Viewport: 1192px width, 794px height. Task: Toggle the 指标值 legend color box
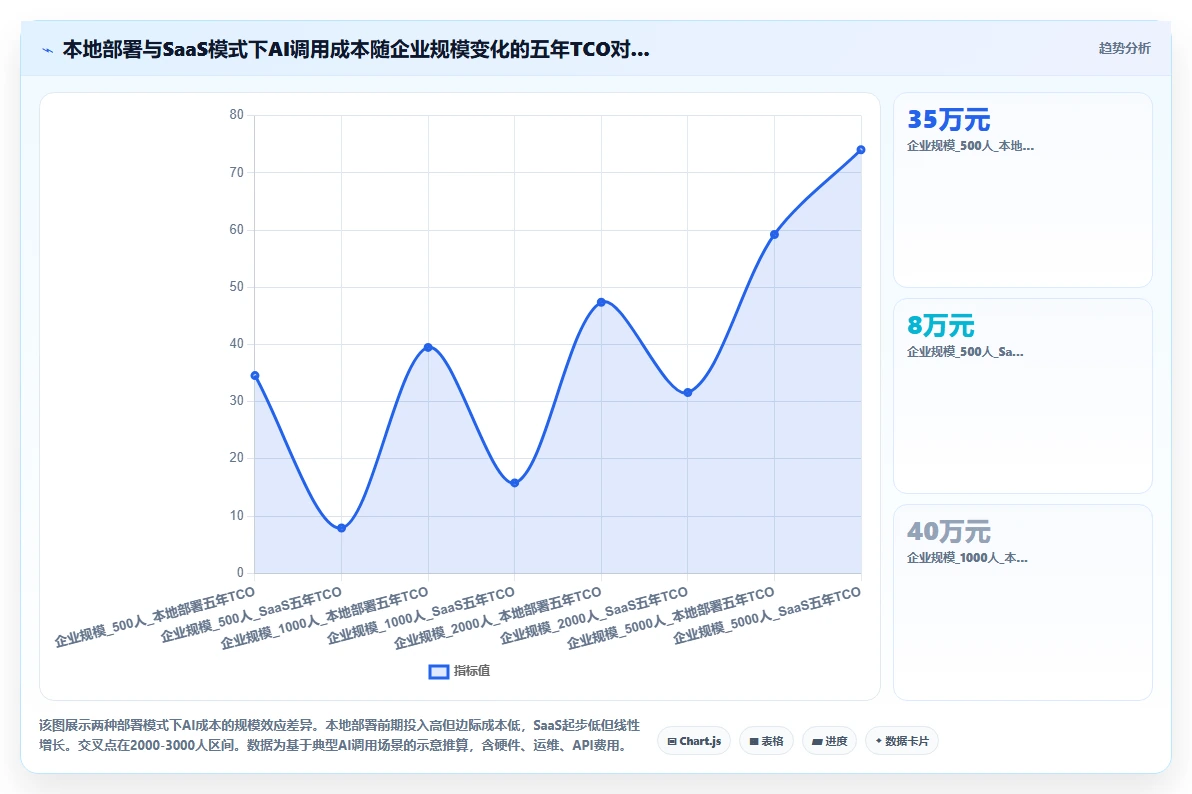click(439, 672)
